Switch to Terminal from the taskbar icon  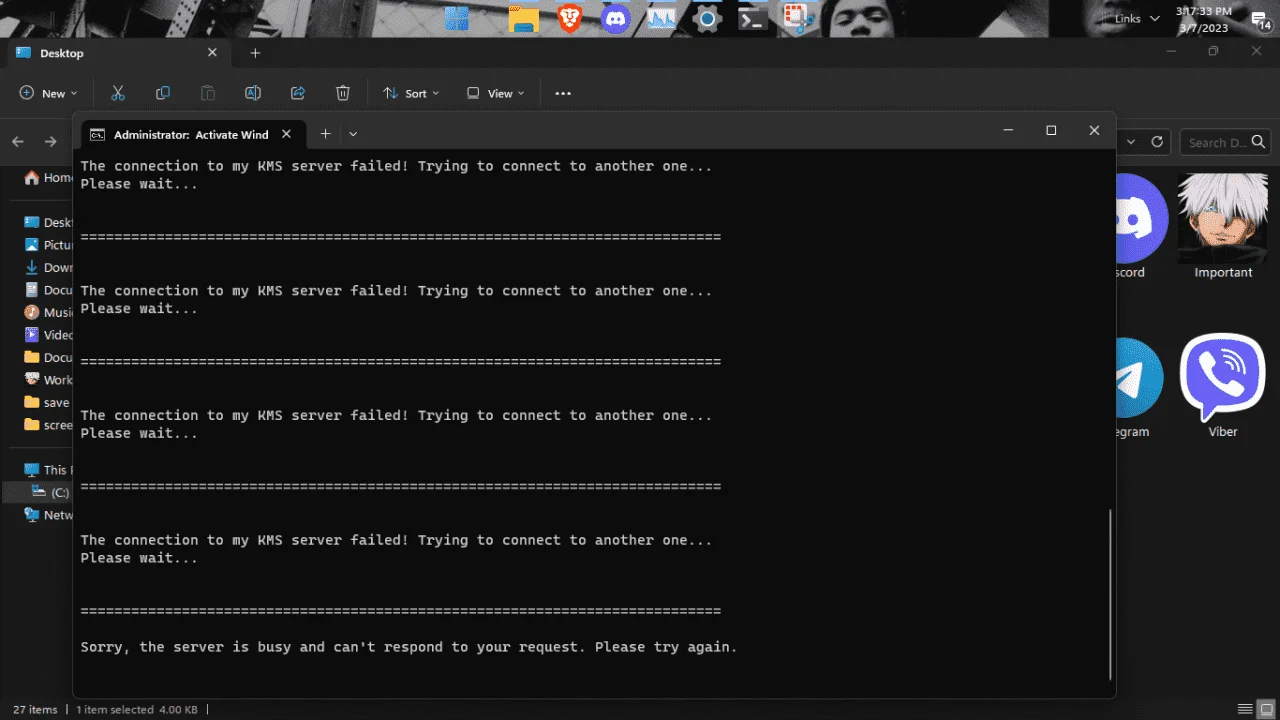[752, 18]
